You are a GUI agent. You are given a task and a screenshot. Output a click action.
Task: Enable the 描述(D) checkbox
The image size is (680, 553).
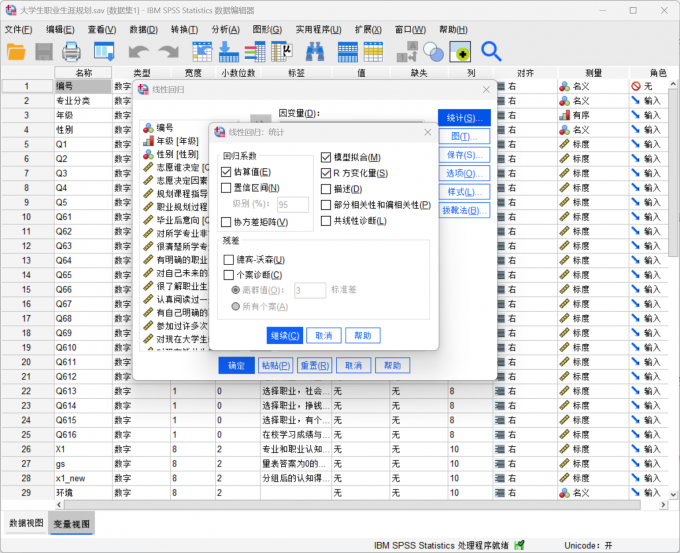coord(326,189)
